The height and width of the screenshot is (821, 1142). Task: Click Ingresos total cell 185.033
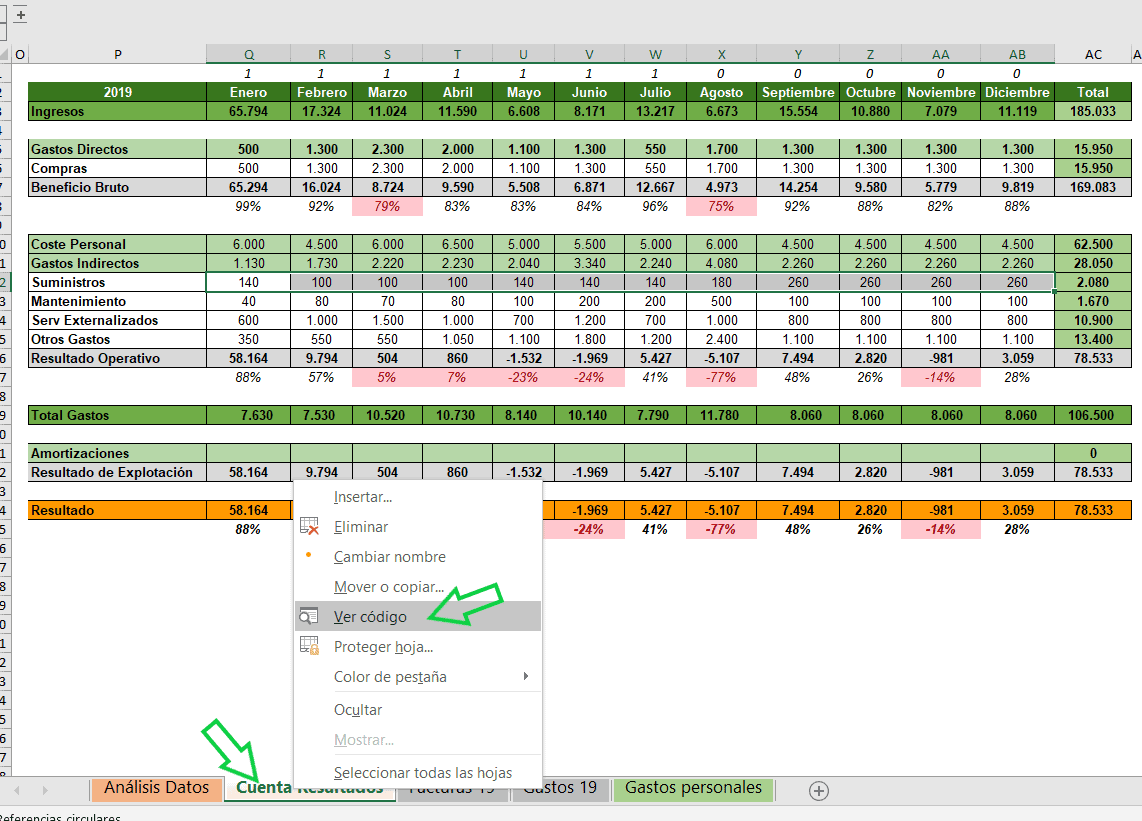[1092, 111]
